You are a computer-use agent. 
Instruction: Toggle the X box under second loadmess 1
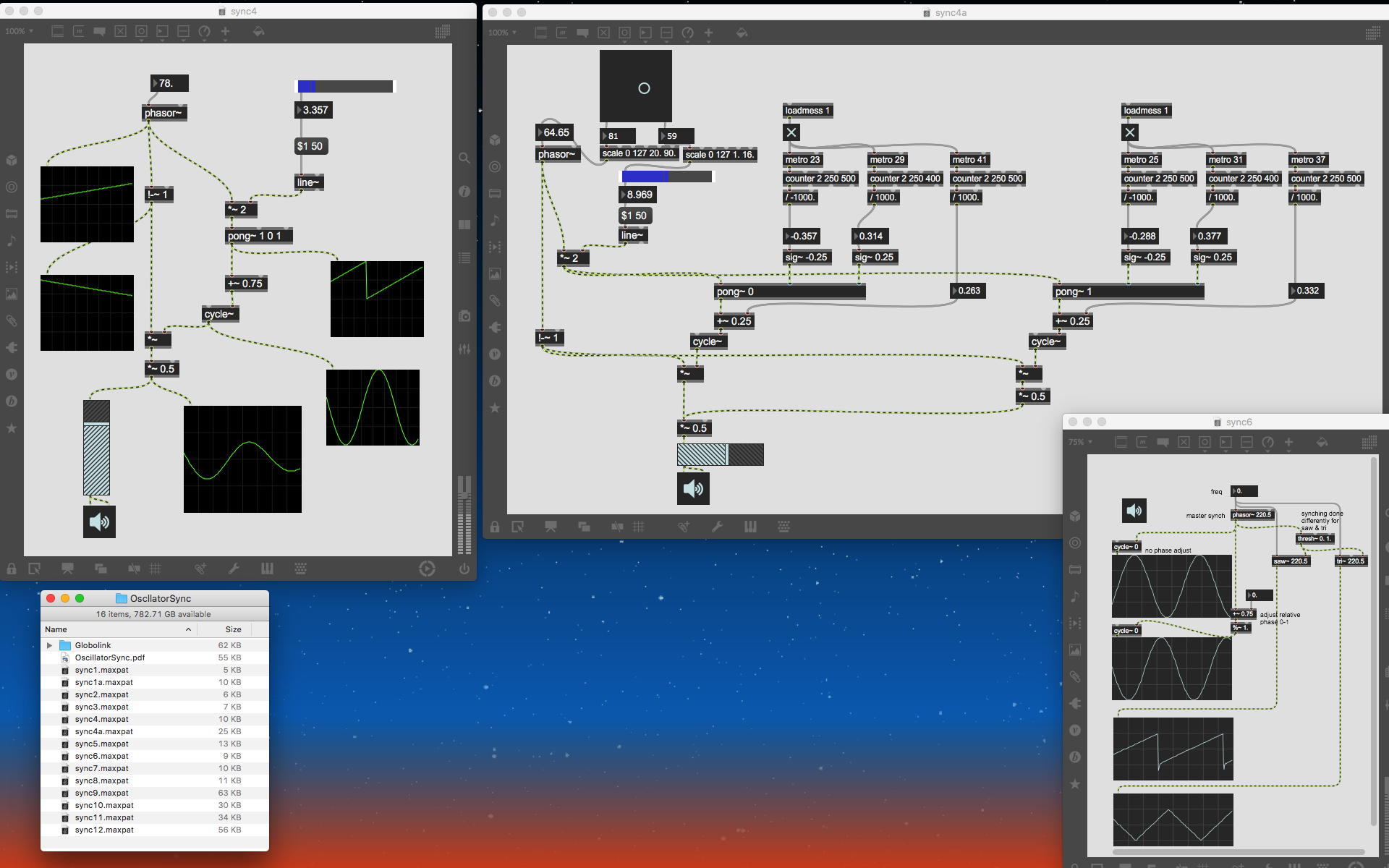pyautogui.click(x=1130, y=132)
